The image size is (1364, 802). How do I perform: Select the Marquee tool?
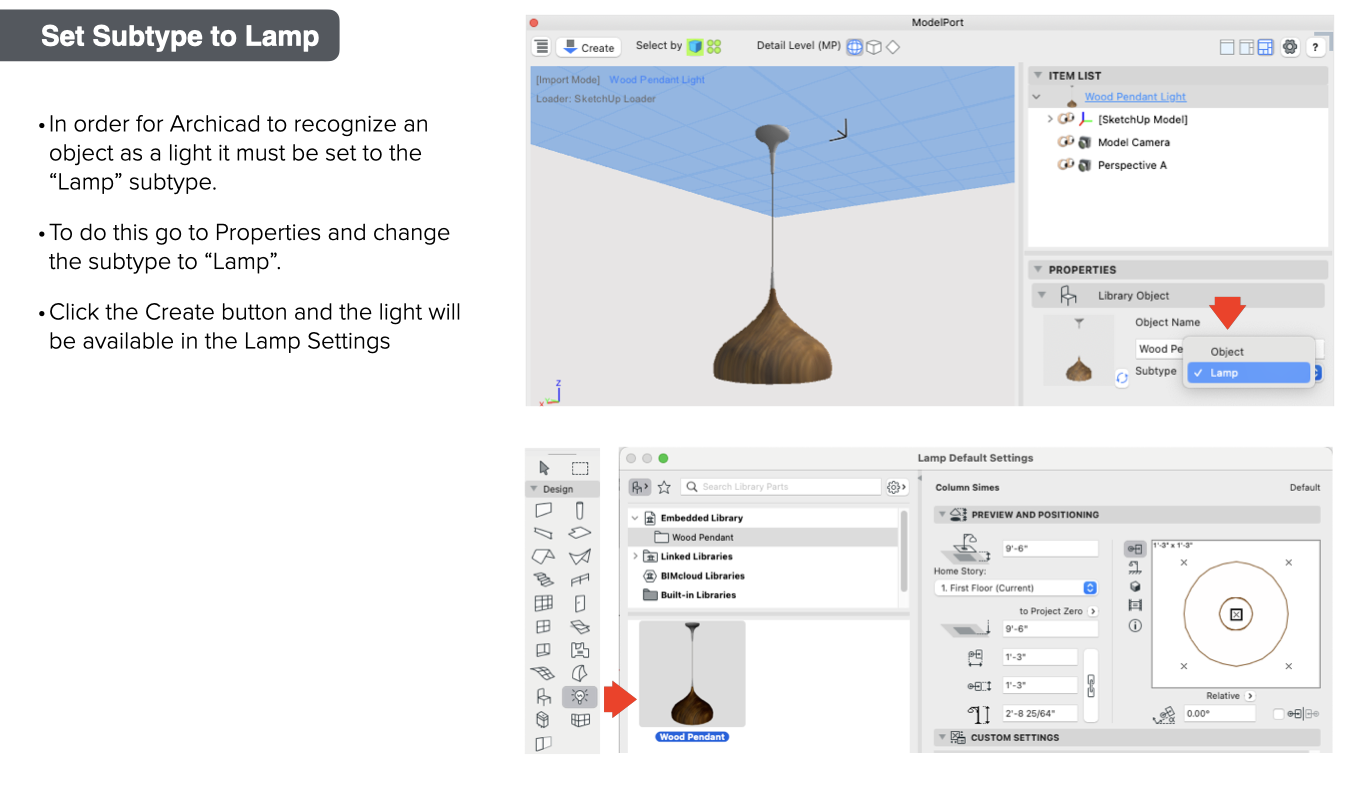(x=580, y=468)
